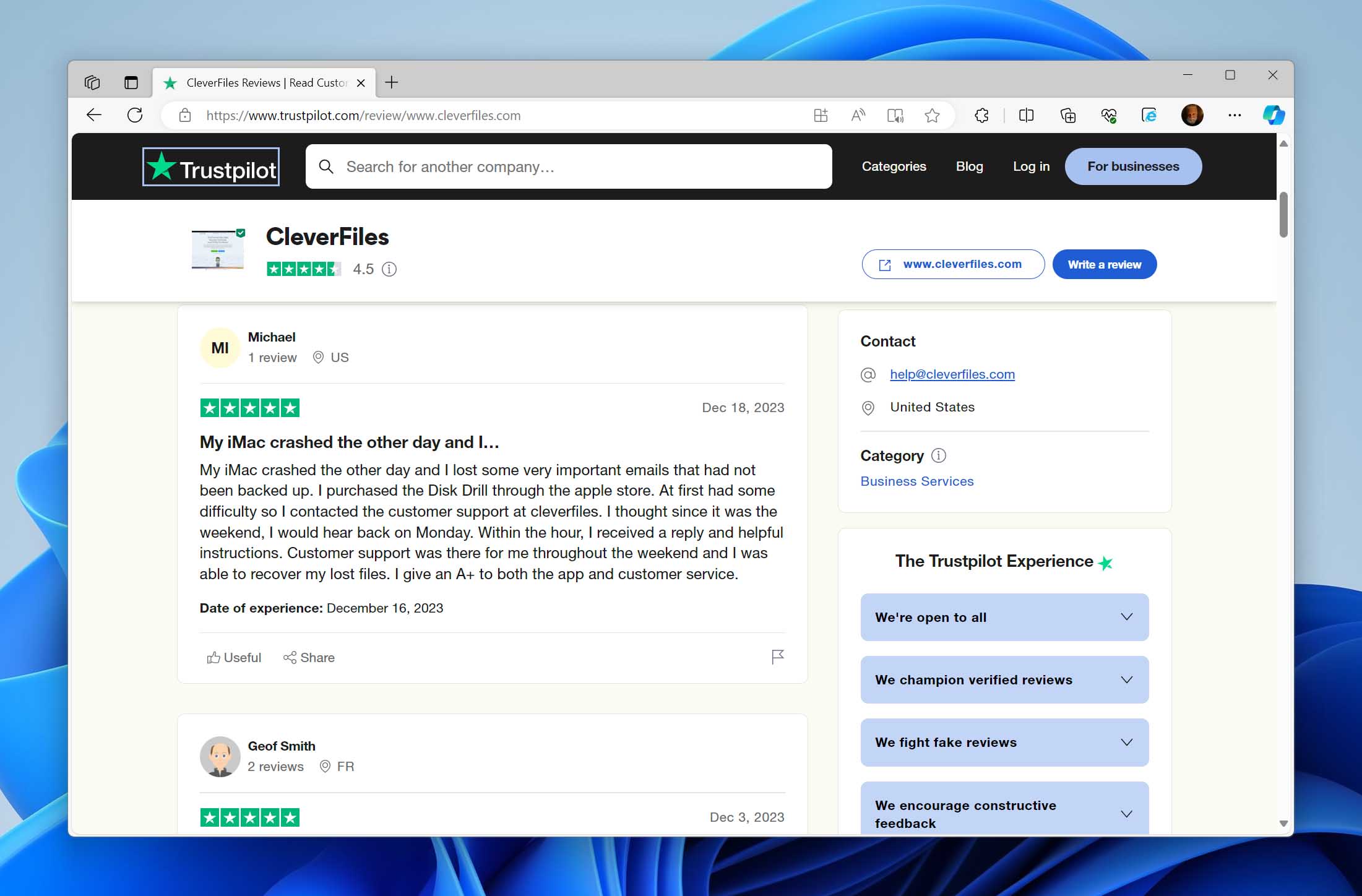Open the Extensions puzzle icon

click(x=981, y=115)
